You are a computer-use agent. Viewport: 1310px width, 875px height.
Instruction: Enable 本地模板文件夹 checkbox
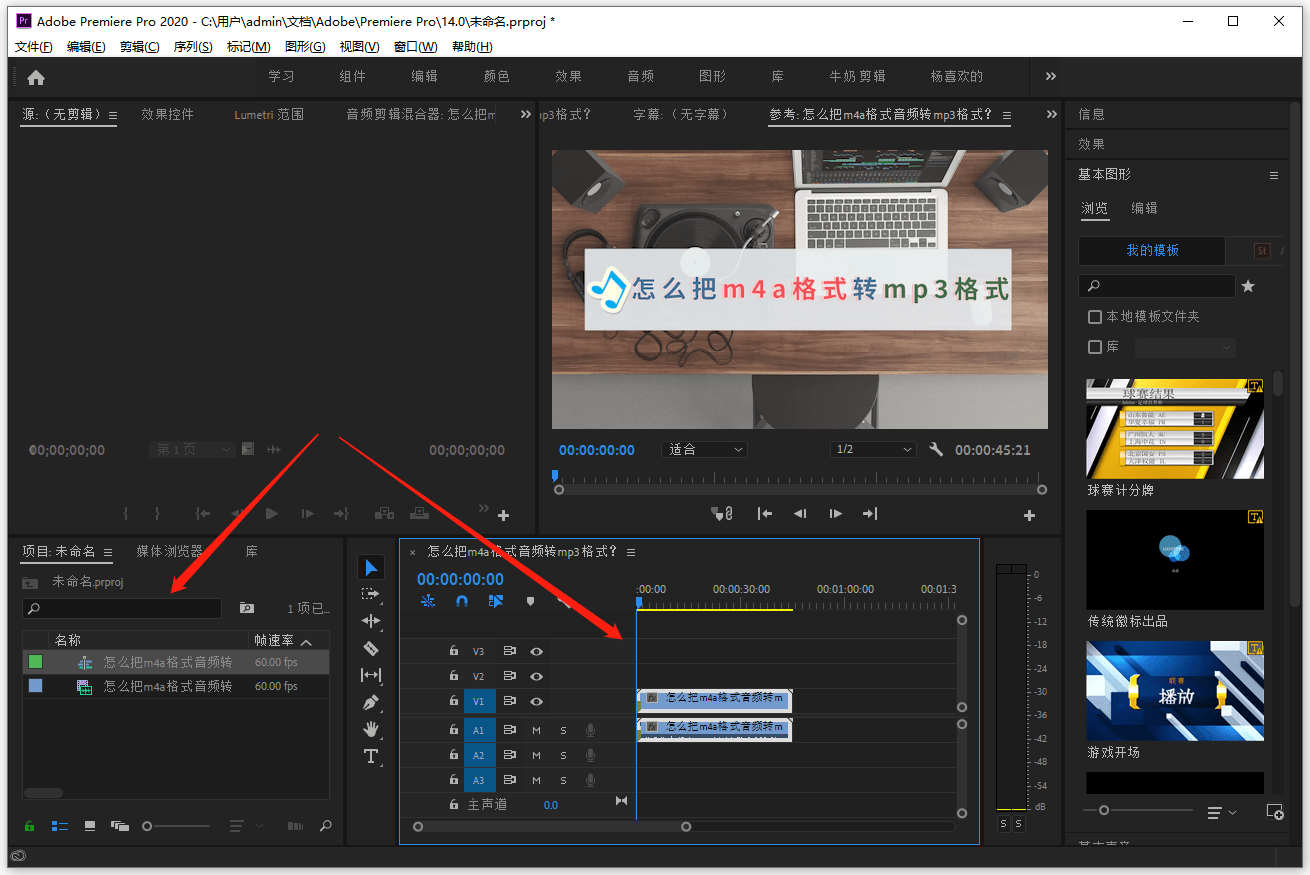coord(1095,317)
